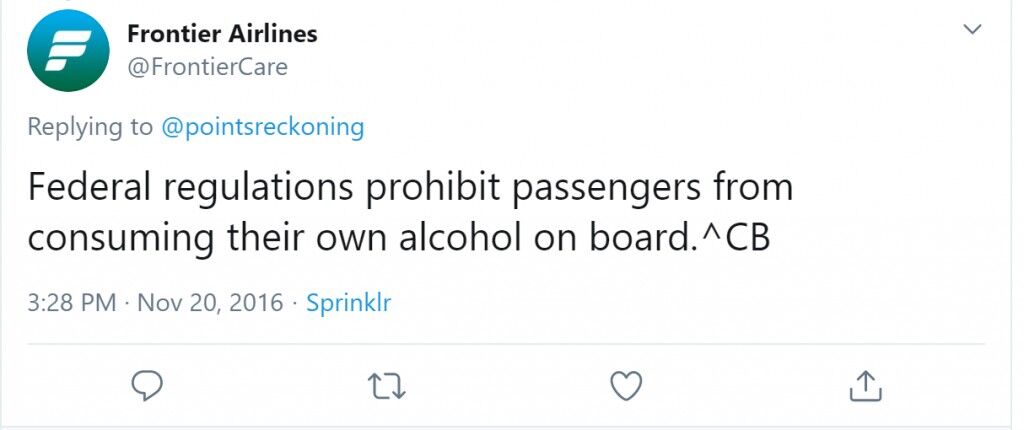Click the white F logo inside the avatar
This screenshot has height=430, width=1024.
tap(68, 50)
